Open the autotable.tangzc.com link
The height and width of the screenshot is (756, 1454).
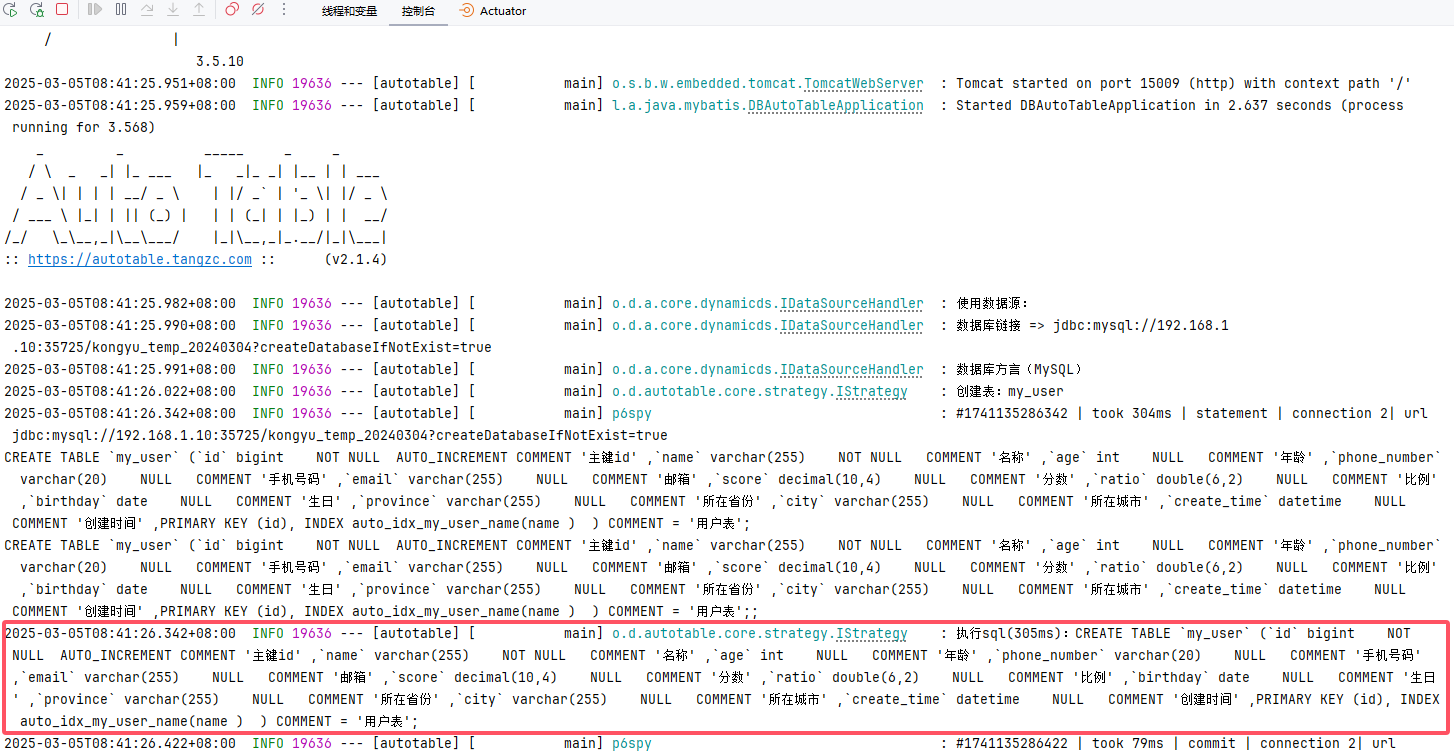coord(140,259)
